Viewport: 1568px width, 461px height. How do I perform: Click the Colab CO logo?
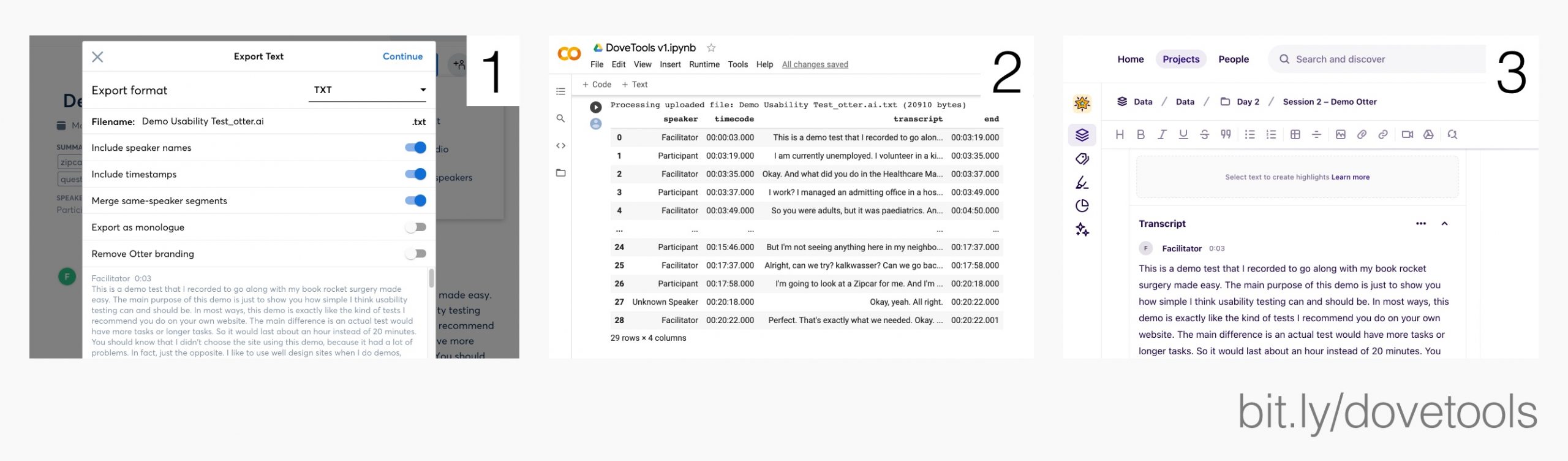[x=569, y=54]
